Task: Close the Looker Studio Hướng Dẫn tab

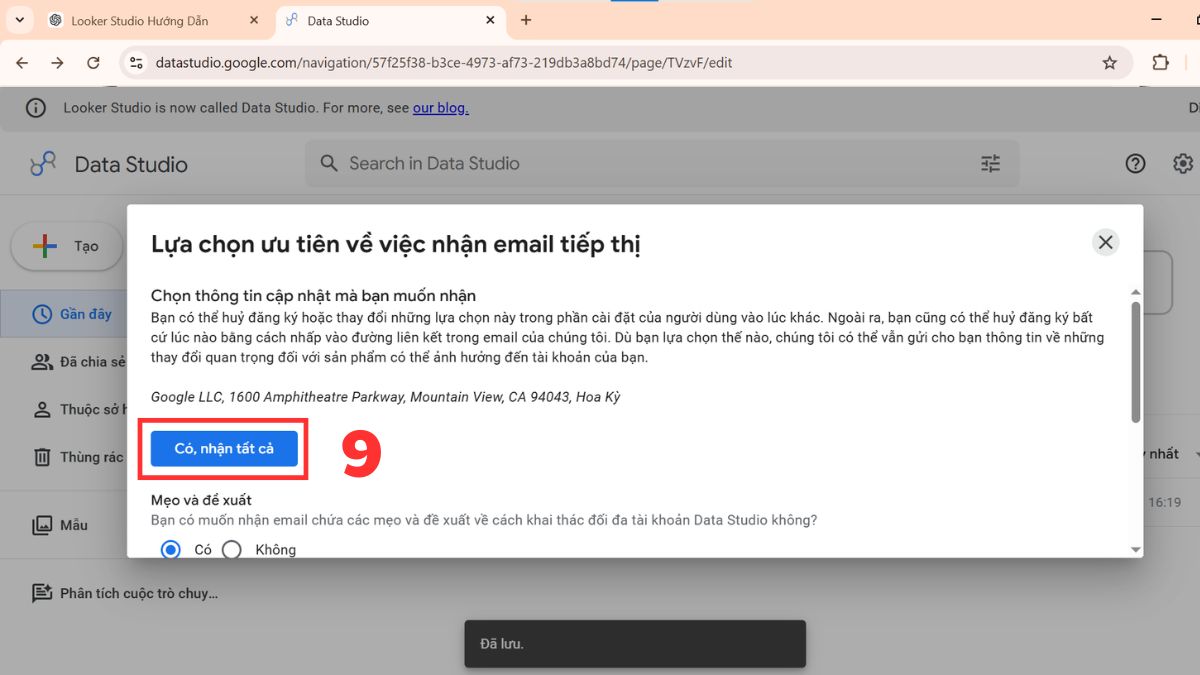Action: (x=254, y=20)
